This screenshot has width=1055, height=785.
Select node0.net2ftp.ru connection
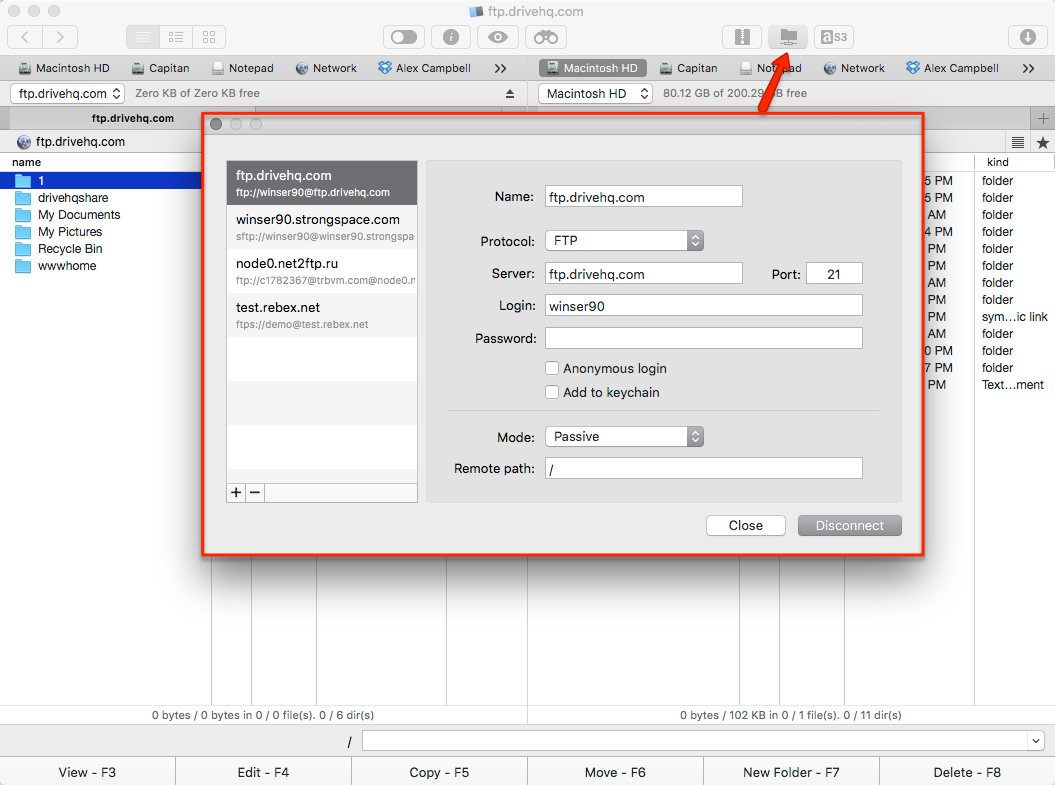(322, 270)
